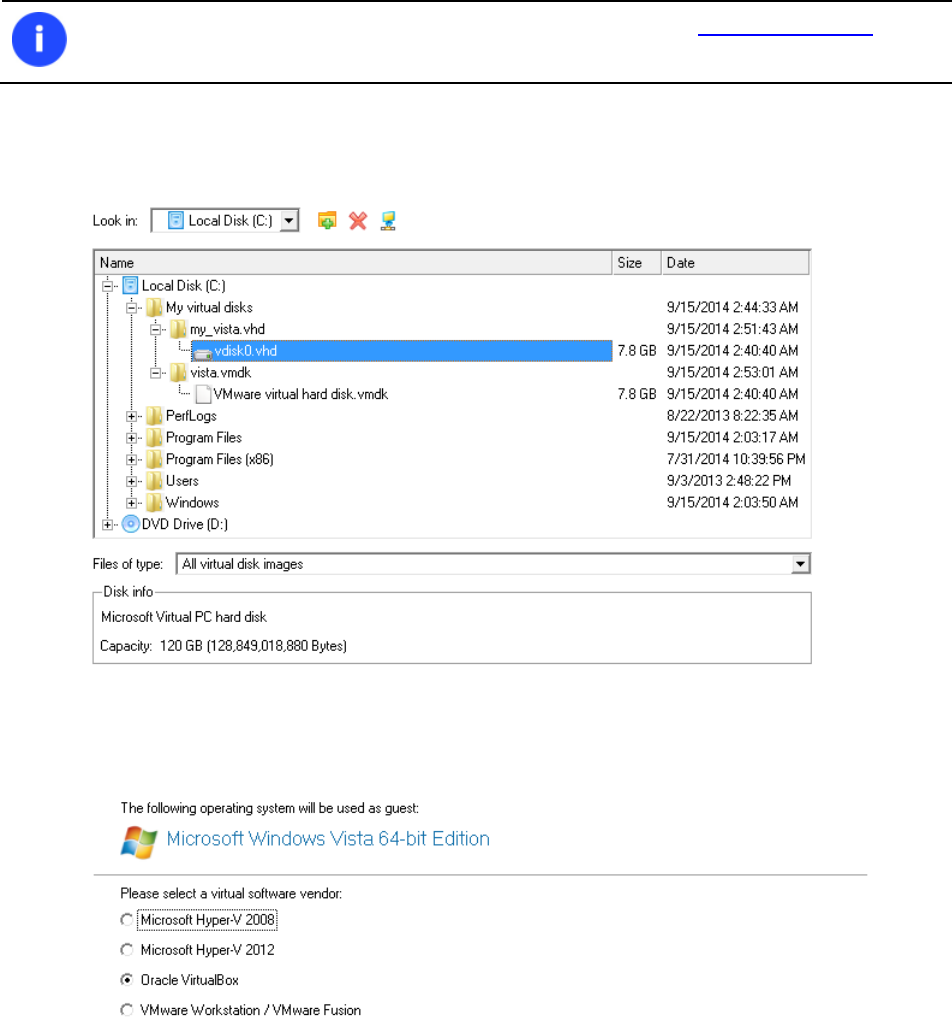Viewport: 952px width, 1032px height.
Task: Expand the DVD Drive (D:) node
Action: coord(107,525)
